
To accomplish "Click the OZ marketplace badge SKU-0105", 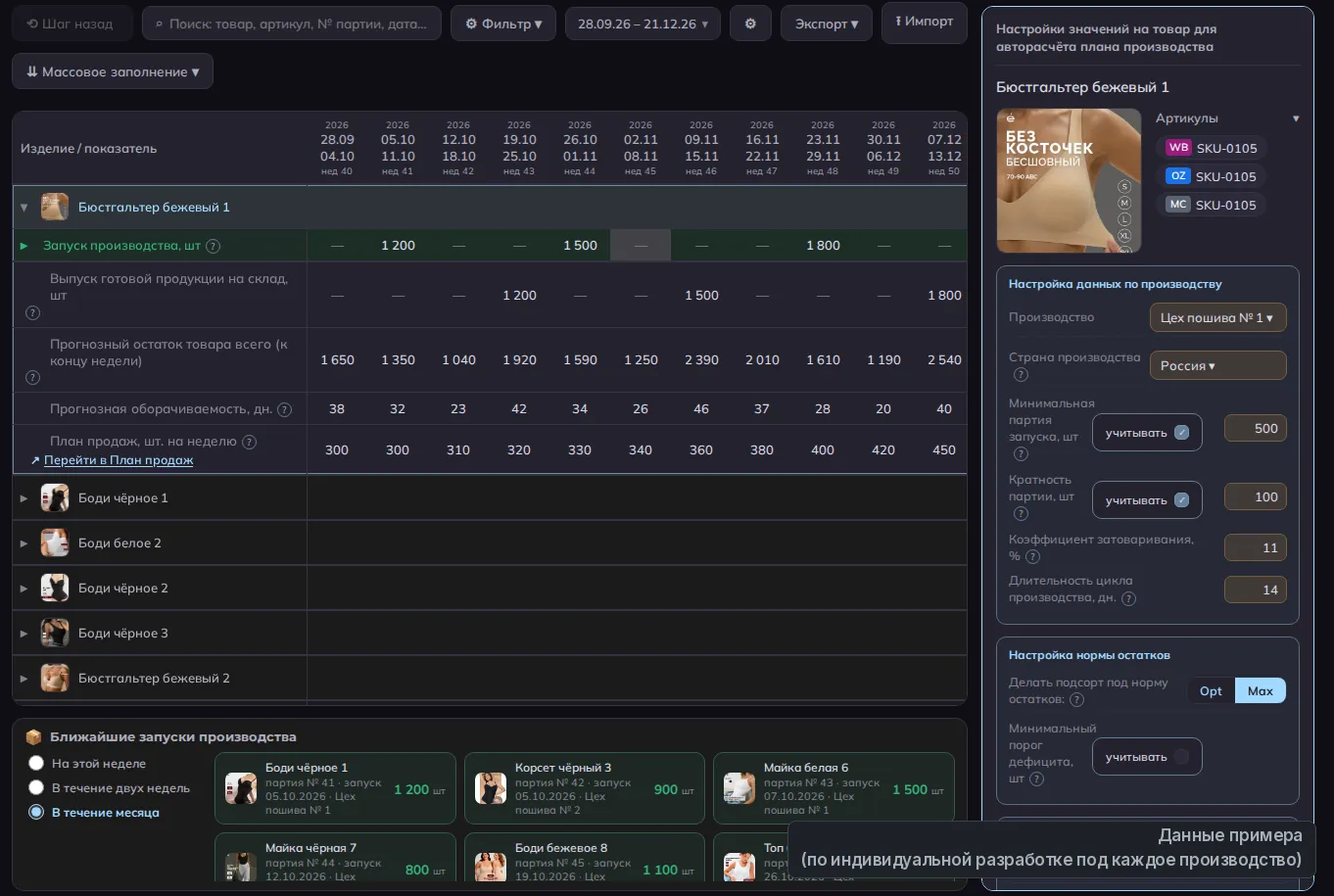I will pos(1212,176).
